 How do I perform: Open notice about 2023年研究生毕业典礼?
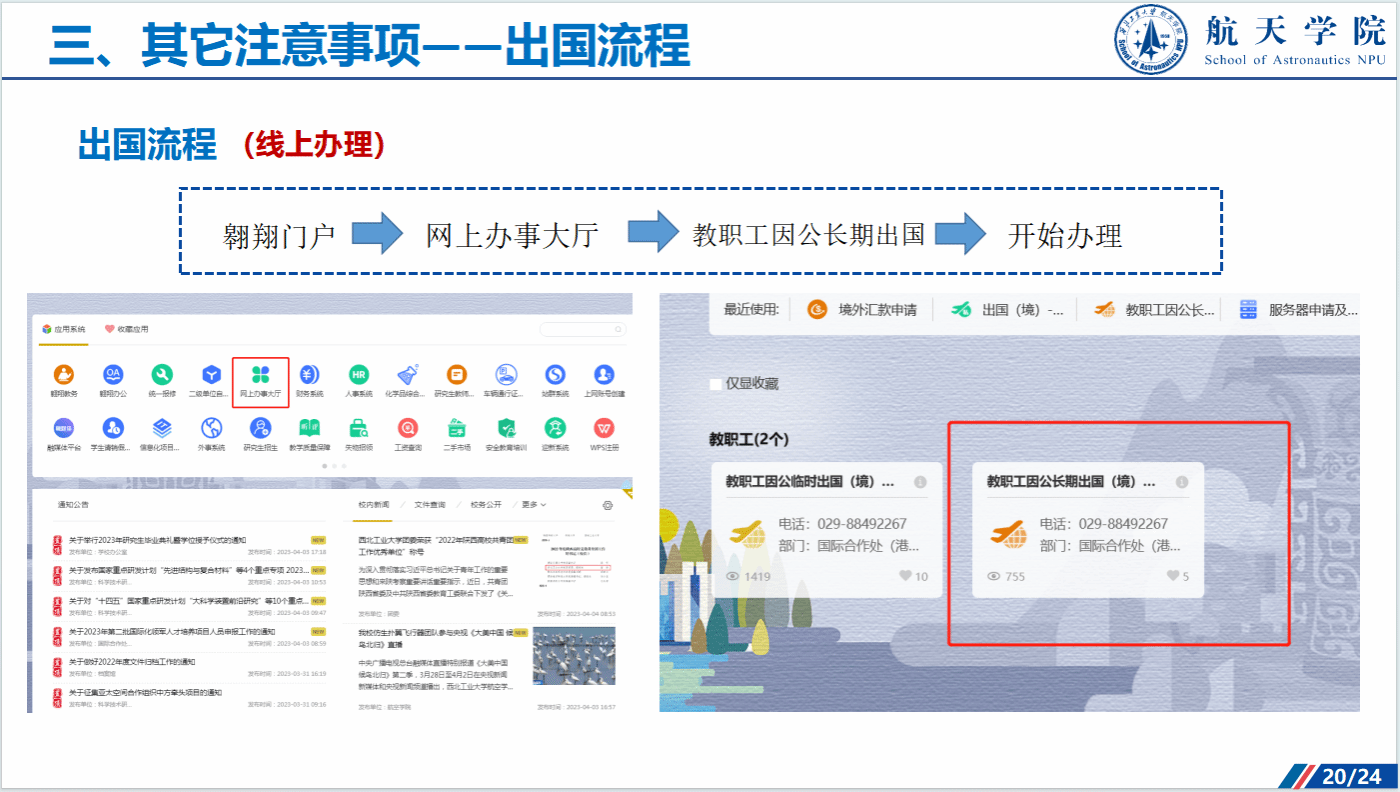click(157, 540)
